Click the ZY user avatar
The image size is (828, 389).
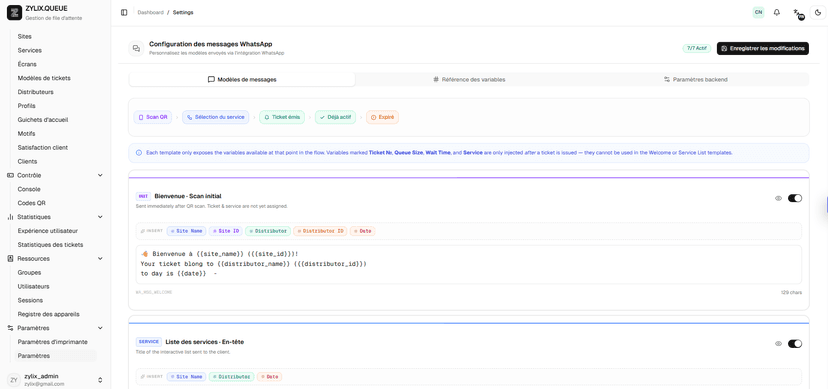coord(14,379)
